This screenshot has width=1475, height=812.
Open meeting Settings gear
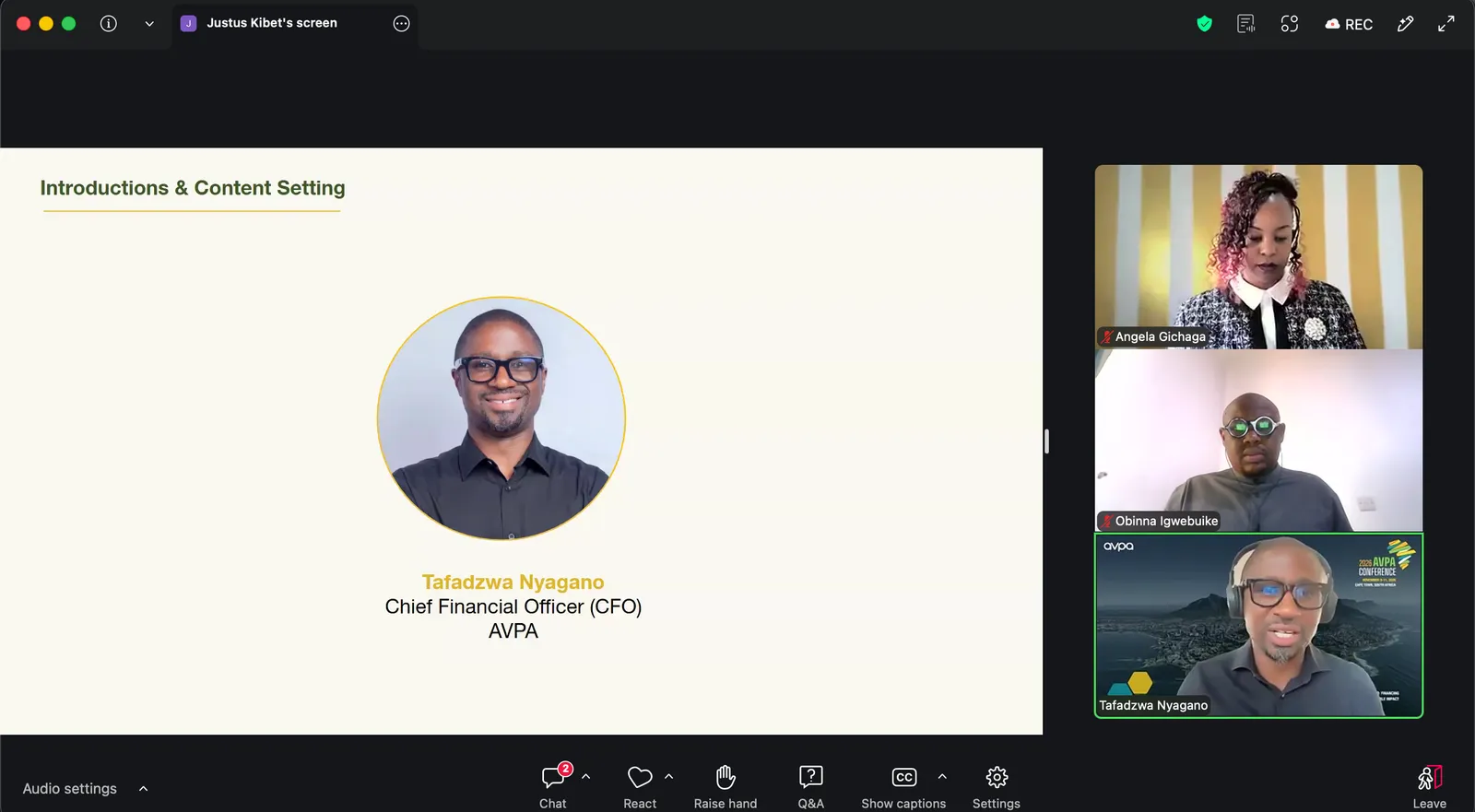pyautogui.click(x=997, y=786)
